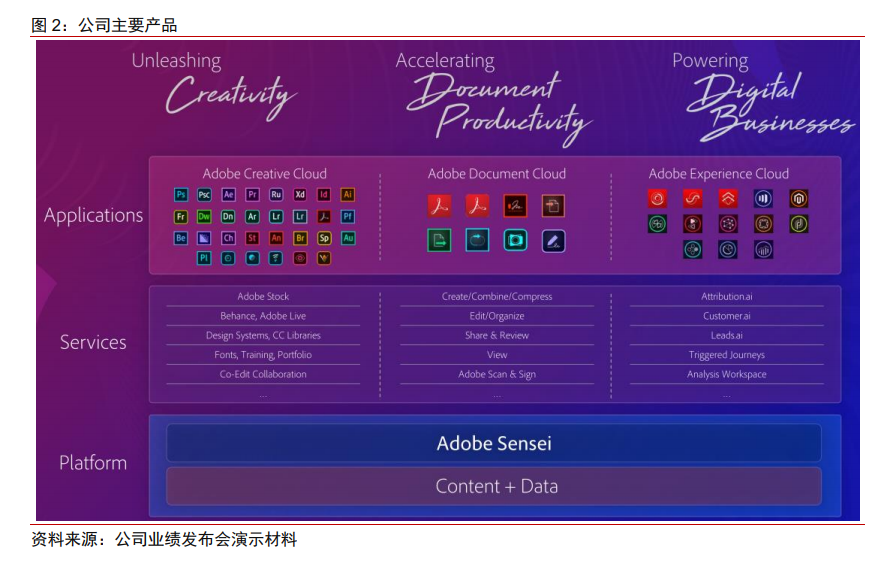Image resolution: width=887 pixels, height=578 pixels.
Task: Select the Character Animator Ch icon
Action: [x=228, y=238]
